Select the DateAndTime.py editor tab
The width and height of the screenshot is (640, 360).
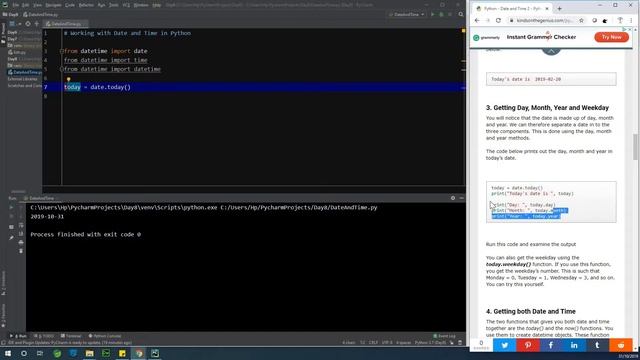coord(64,24)
